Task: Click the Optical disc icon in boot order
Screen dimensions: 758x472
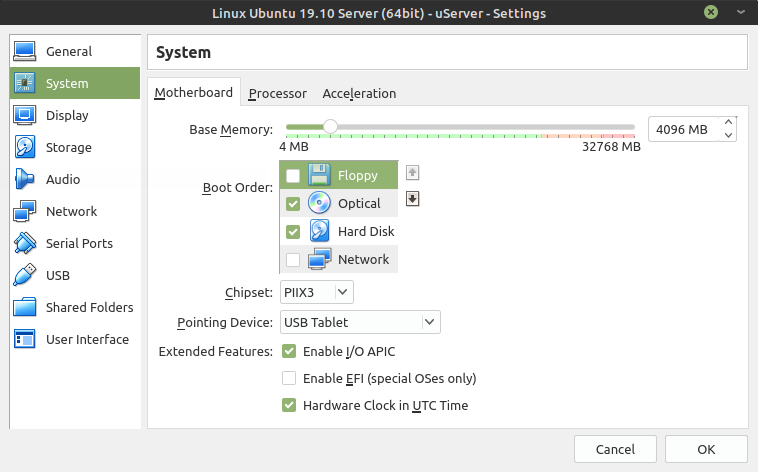Action: (319, 203)
